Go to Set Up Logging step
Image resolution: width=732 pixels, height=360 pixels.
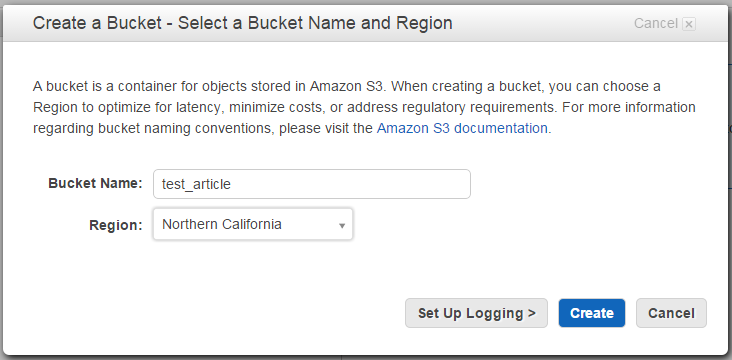(x=476, y=313)
